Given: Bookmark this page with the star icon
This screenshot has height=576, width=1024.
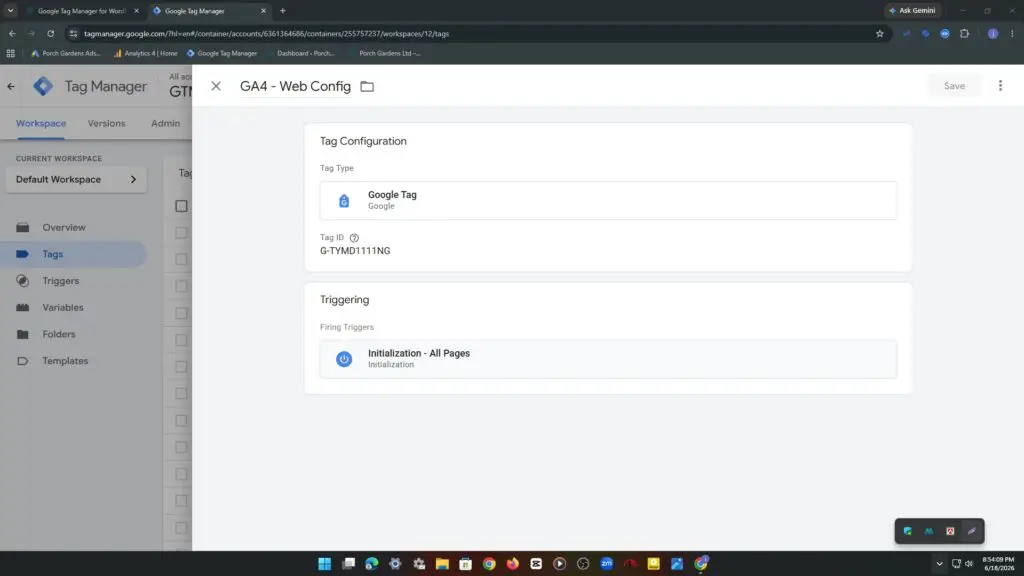Looking at the screenshot, I should [x=880, y=34].
